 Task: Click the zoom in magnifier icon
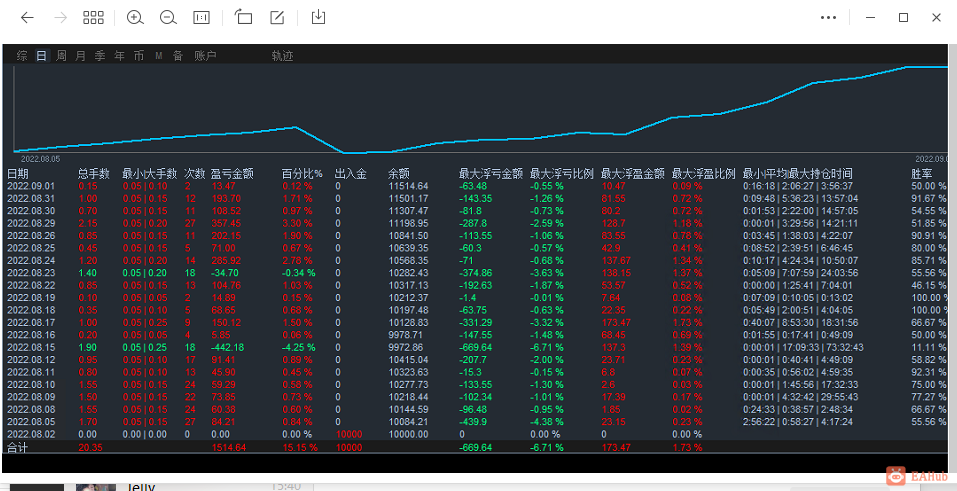tap(135, 18)
